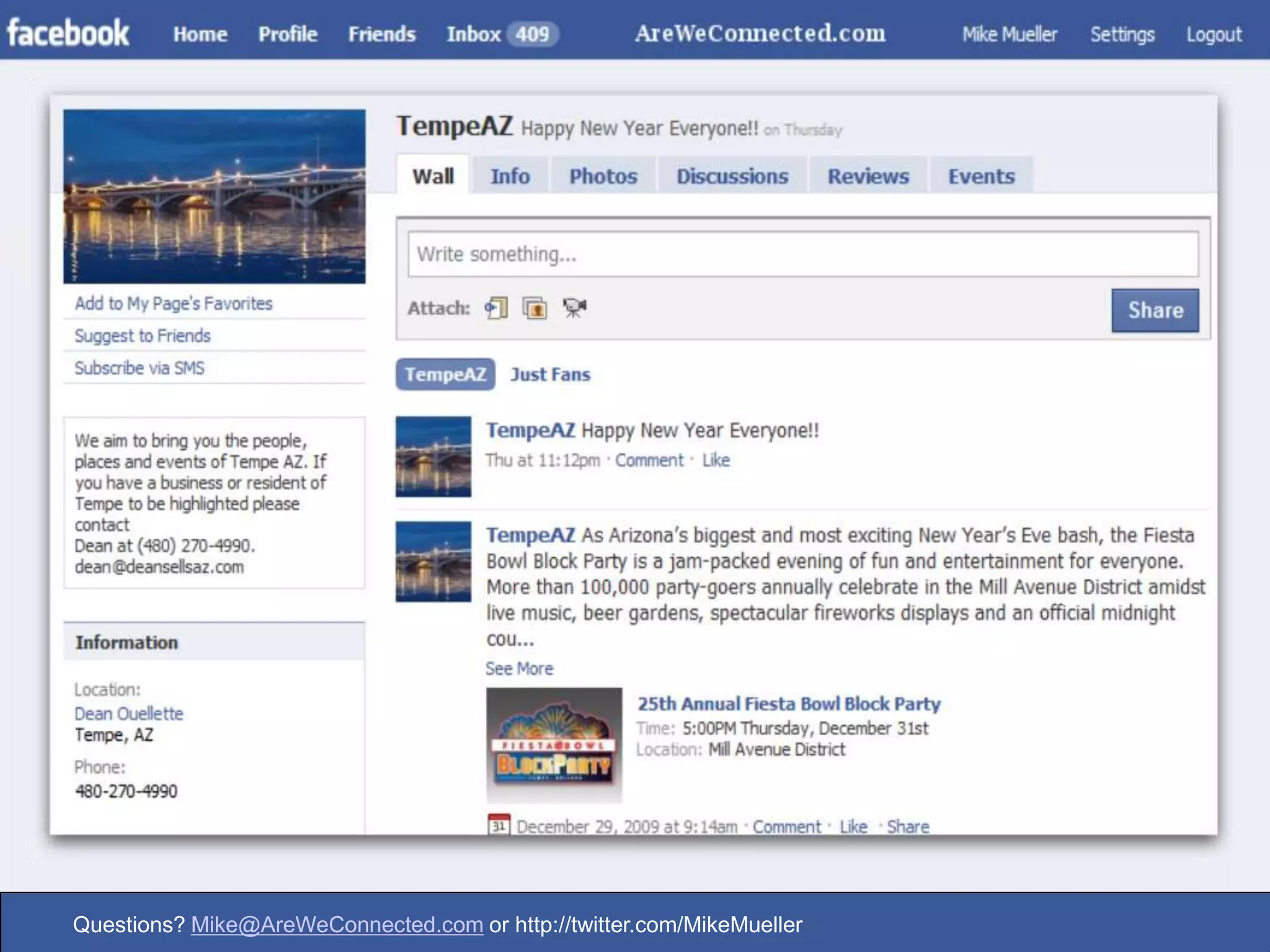Image resolution: width=1270 pixels, height=952 pixels.
Task: Go to the Discussions tab
Action: [732, 177]
